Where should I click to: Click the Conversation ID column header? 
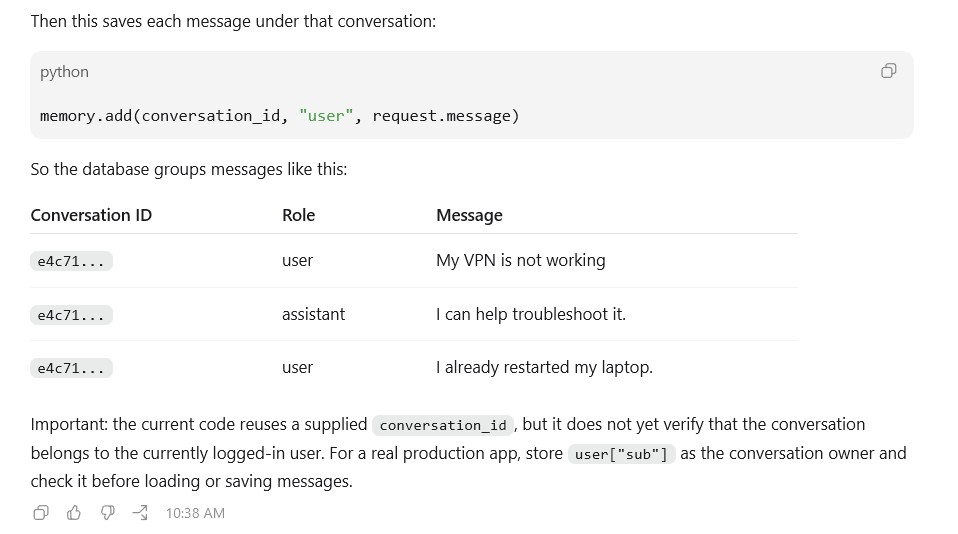[91, 215]
